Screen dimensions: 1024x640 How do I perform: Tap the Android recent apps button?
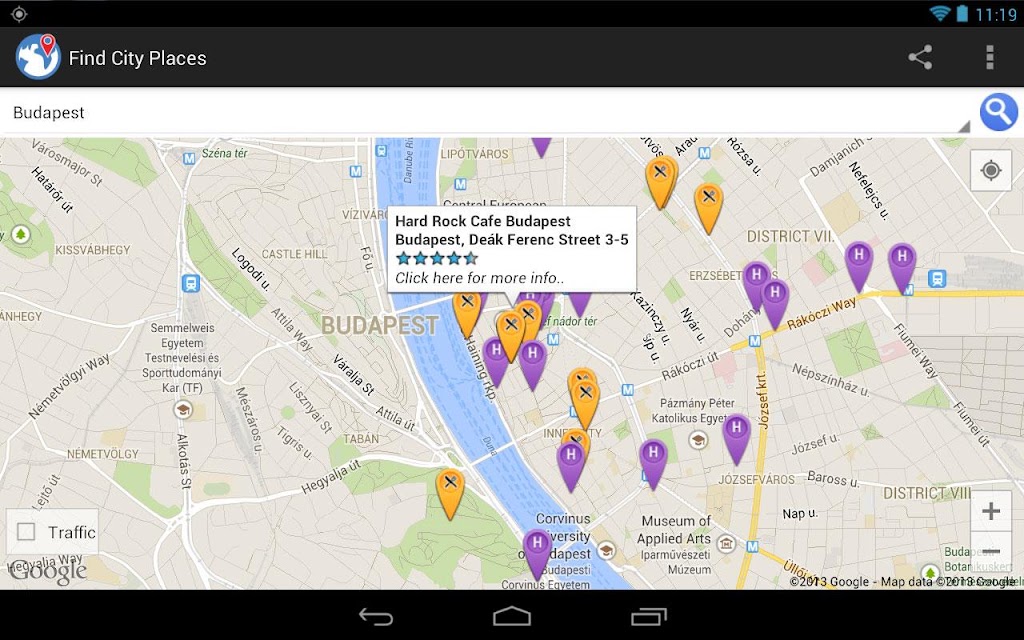(x=648, y=616)
